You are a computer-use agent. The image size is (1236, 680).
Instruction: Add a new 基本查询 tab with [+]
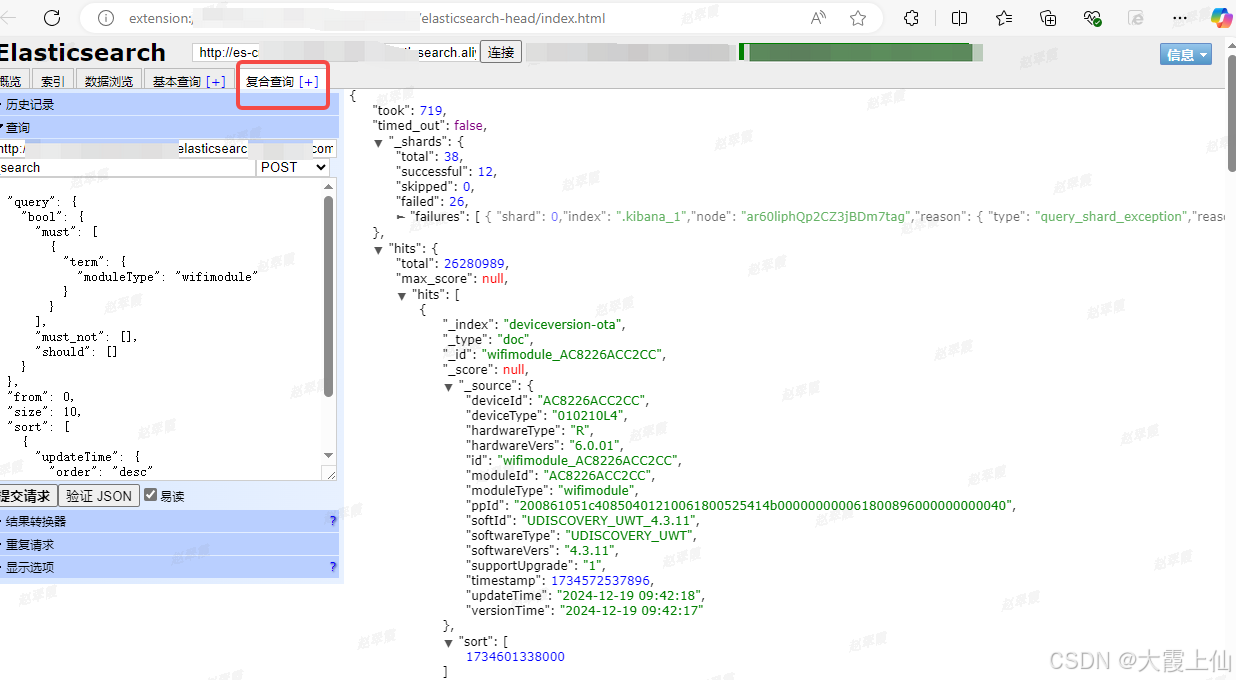[216, 82]
